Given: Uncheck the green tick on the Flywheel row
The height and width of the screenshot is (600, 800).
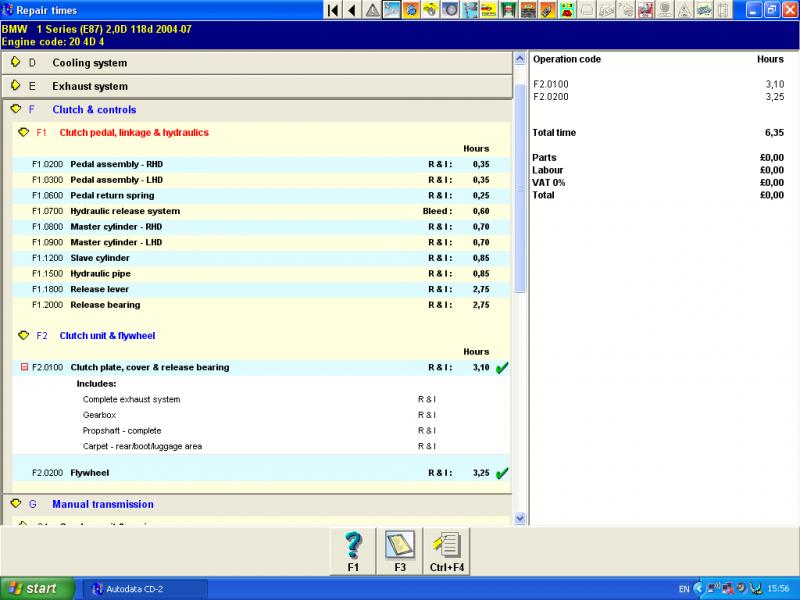Looking at the screenshot, I should click(501, 473).
